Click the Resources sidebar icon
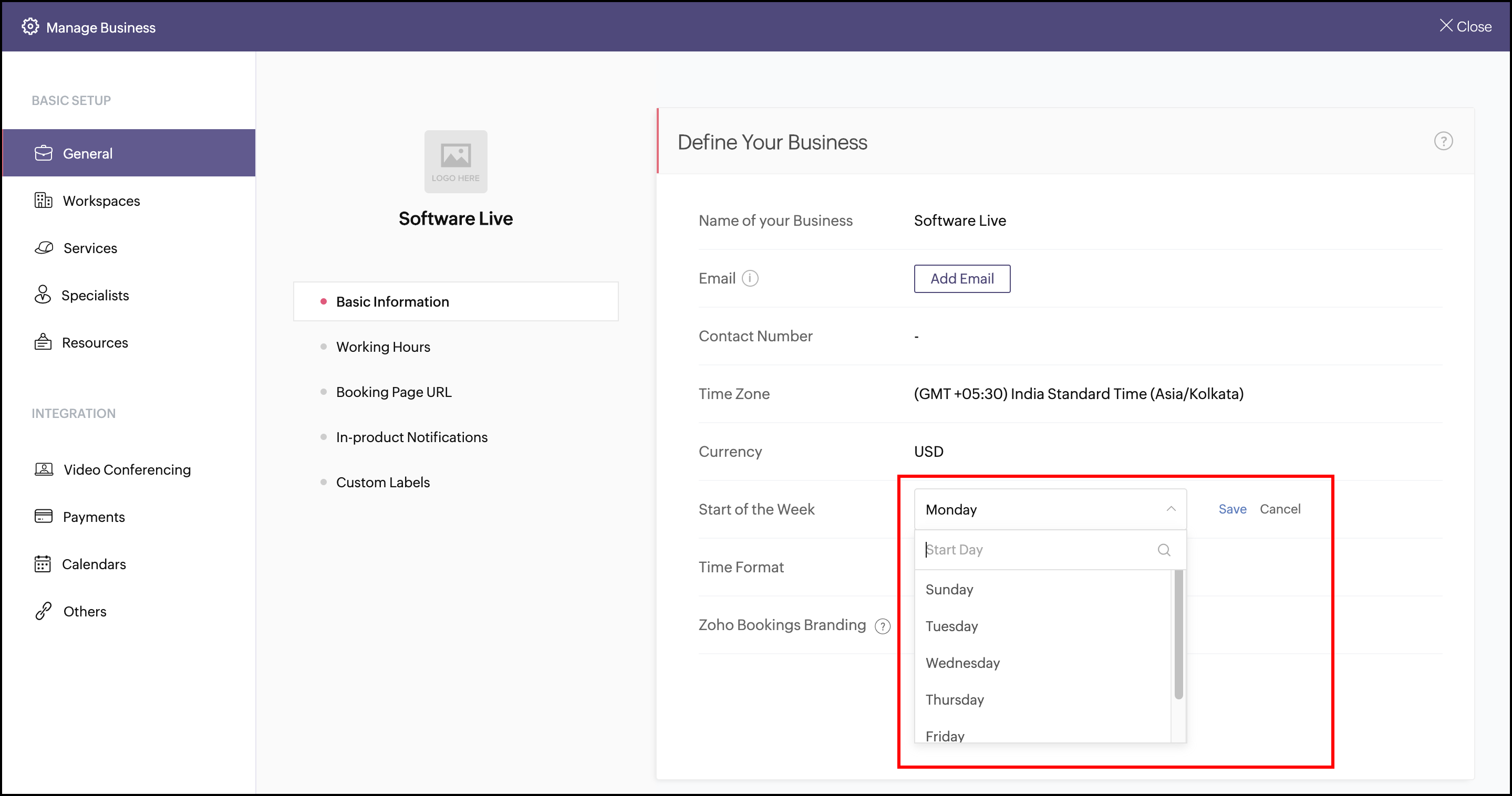Screen dimensions: 1512x796 pos(43,342)
